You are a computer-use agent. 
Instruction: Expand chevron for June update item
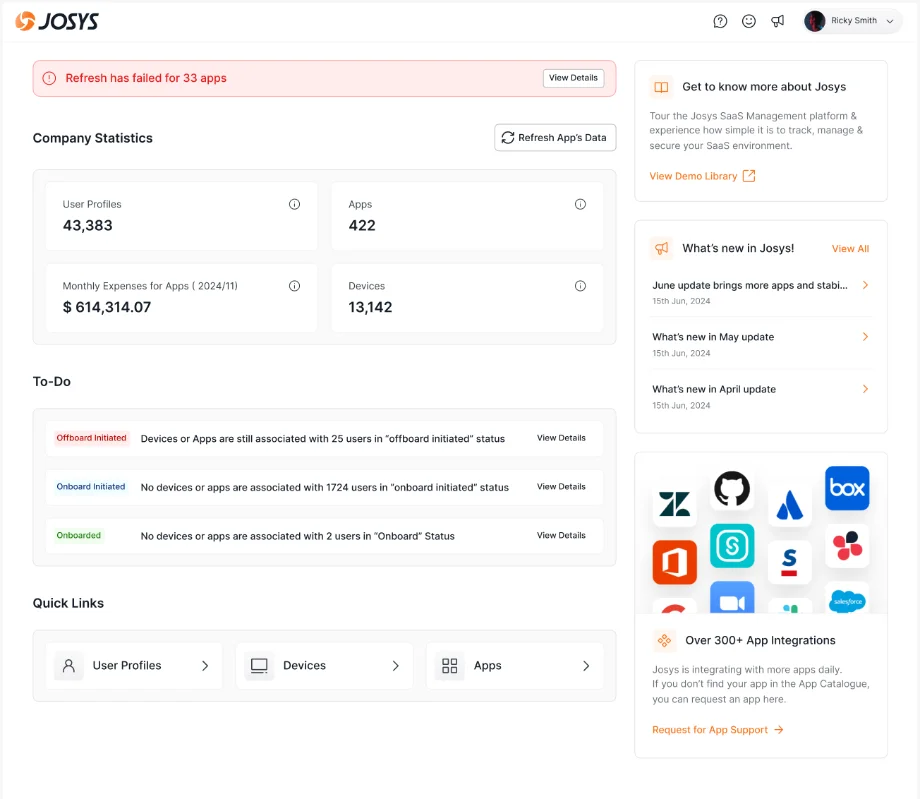(865, 285)
